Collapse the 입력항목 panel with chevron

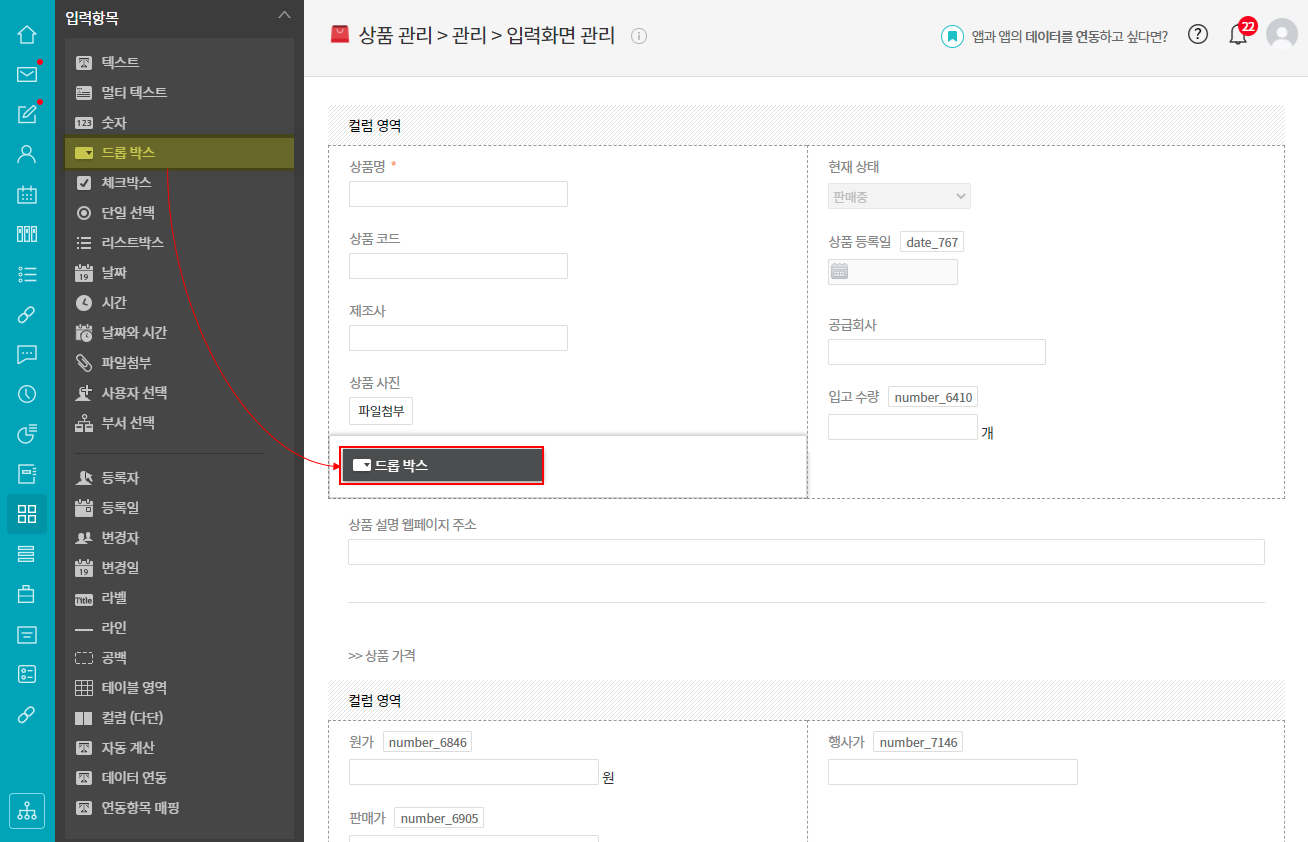pos(285,15)
